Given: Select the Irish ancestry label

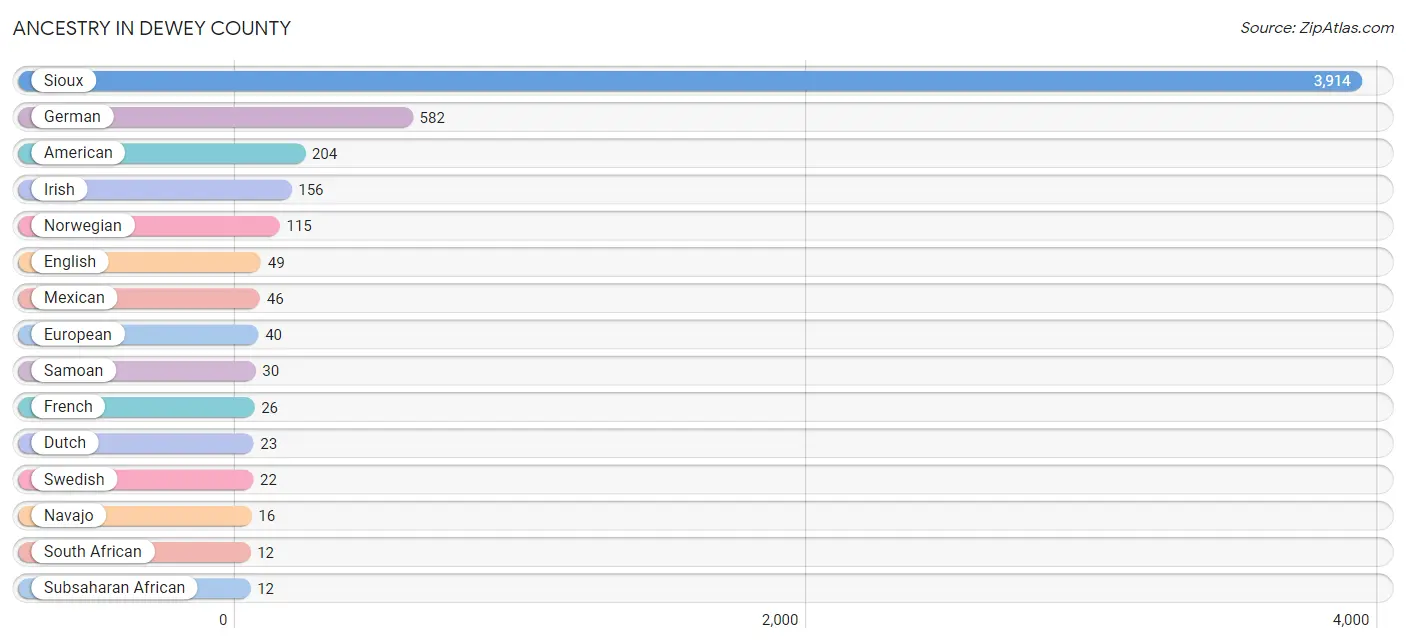Looking at the screenshot, I should [x=59, y=189].
